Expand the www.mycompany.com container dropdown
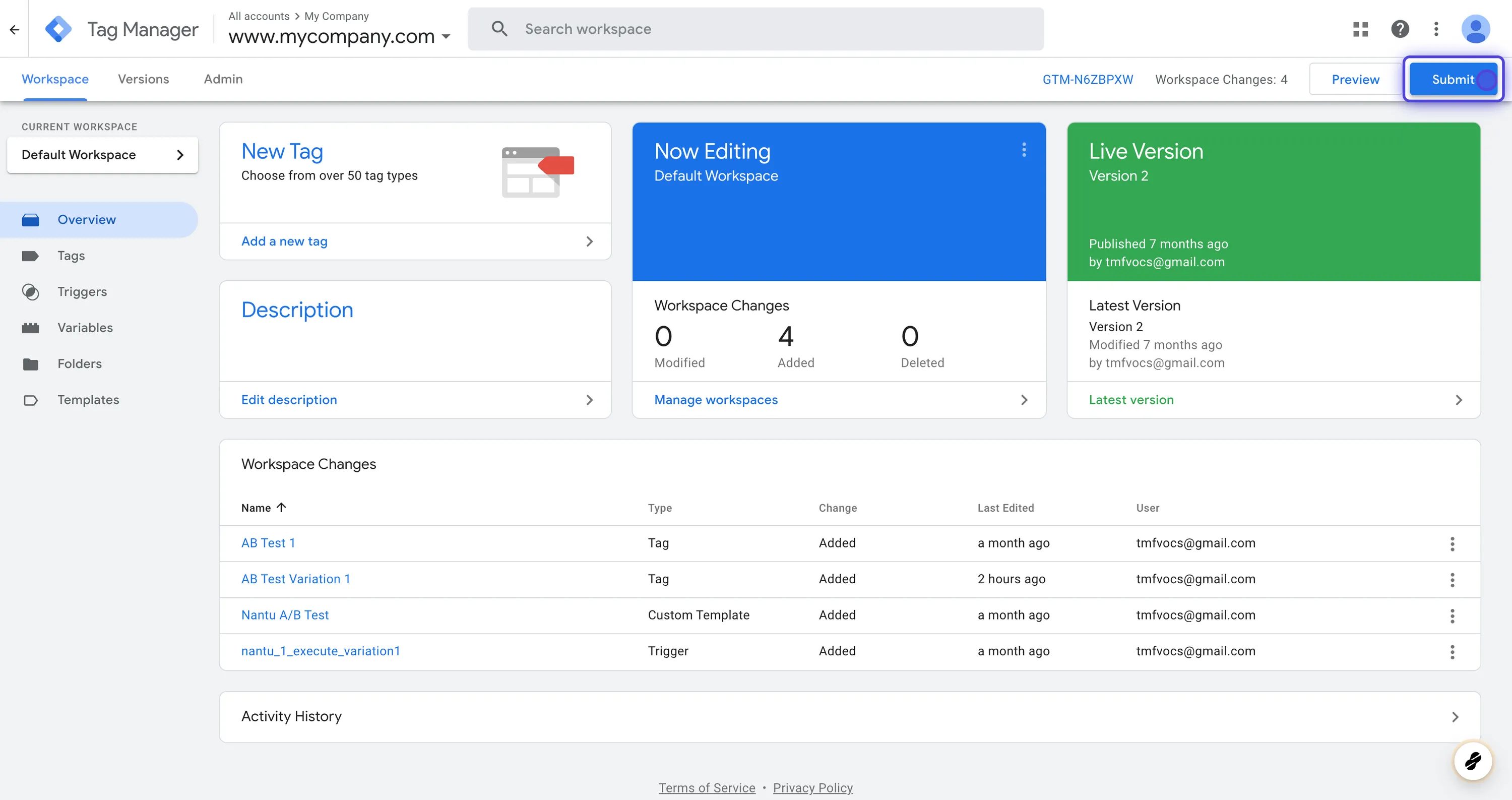 pyautogui.click(x=446, y=36)
